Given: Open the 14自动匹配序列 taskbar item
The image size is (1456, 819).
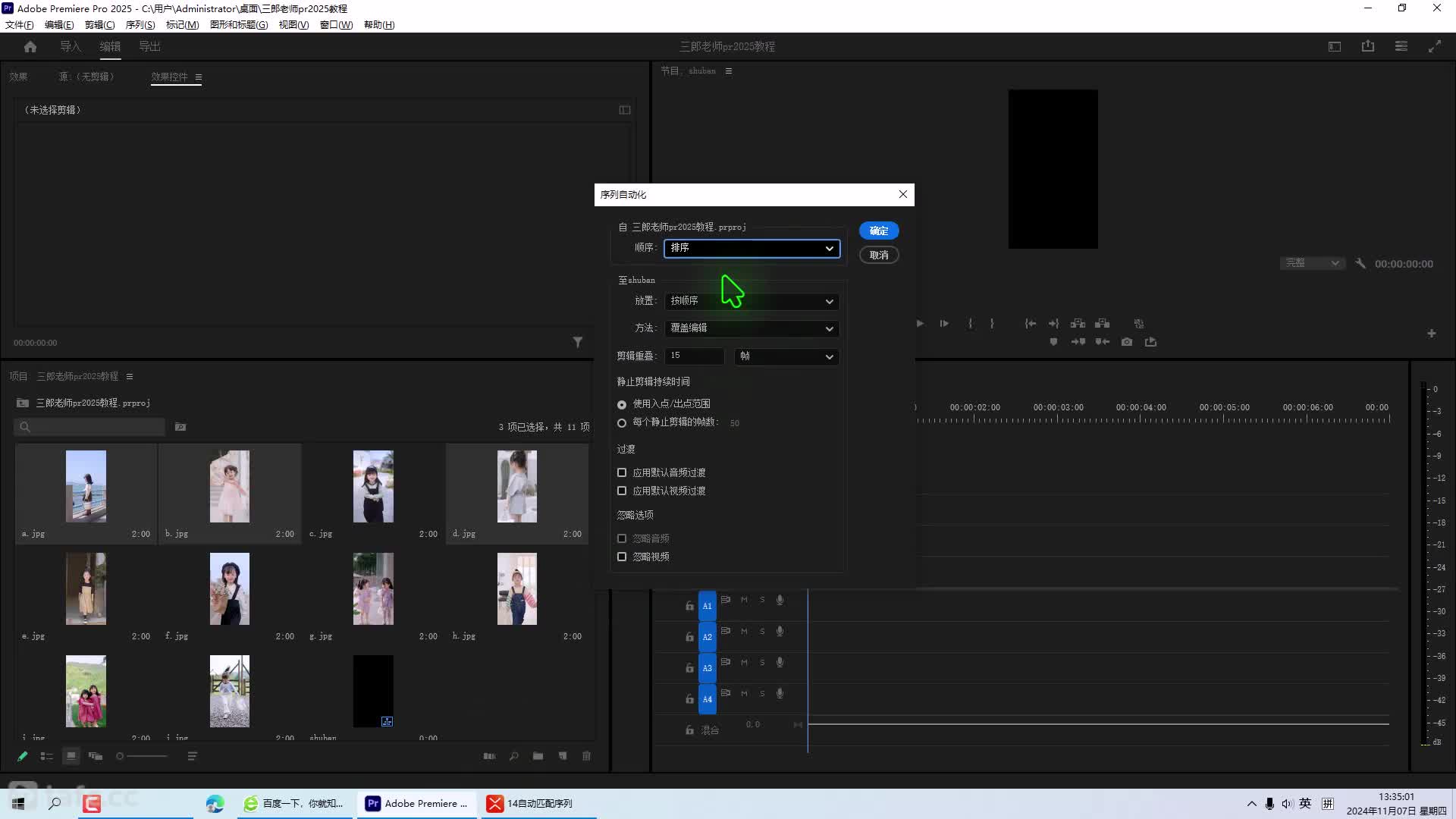Looking at the screenshot, I should coord(538,804).
